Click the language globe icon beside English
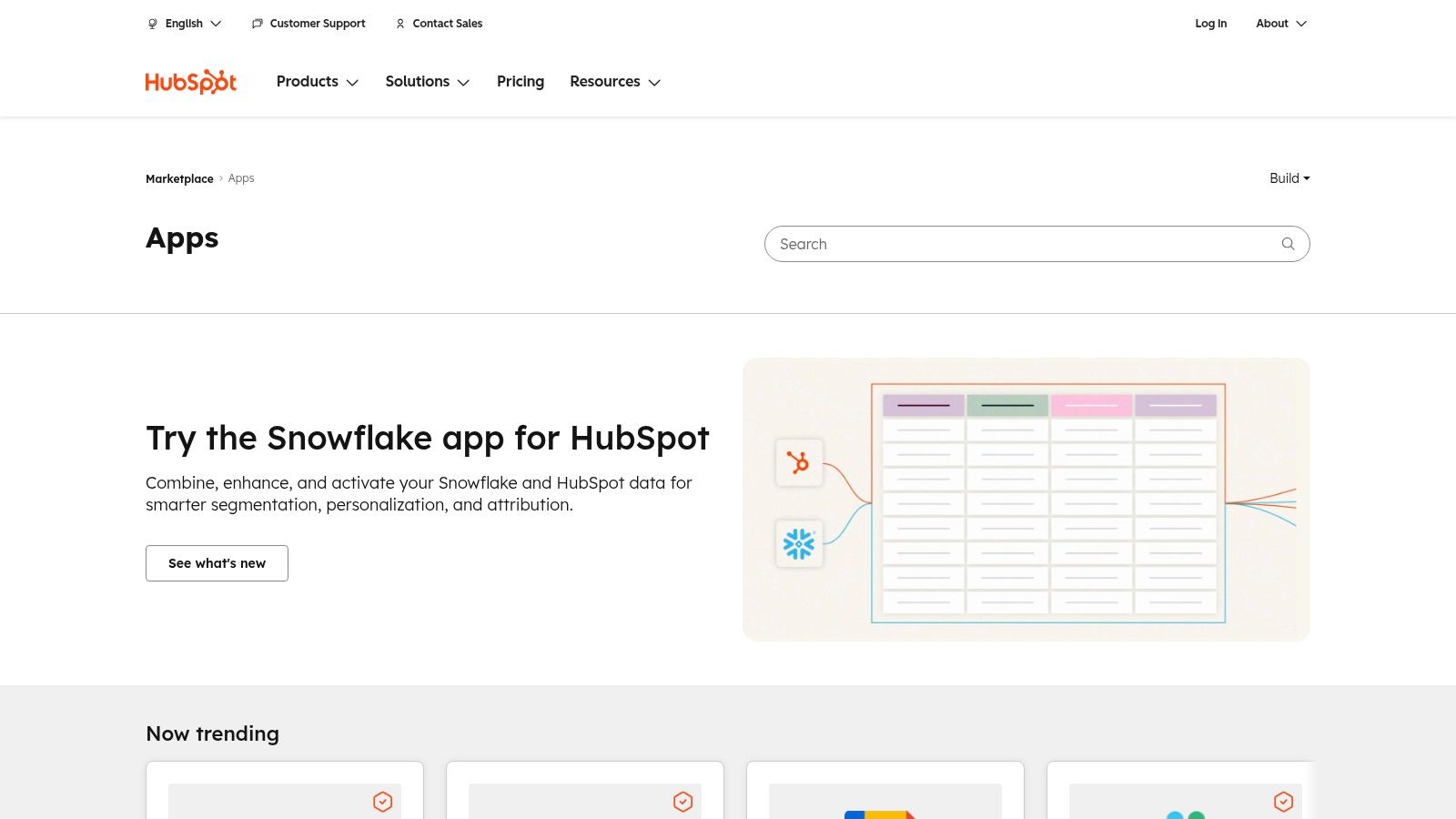The image size is (1456, 819). 152,23
